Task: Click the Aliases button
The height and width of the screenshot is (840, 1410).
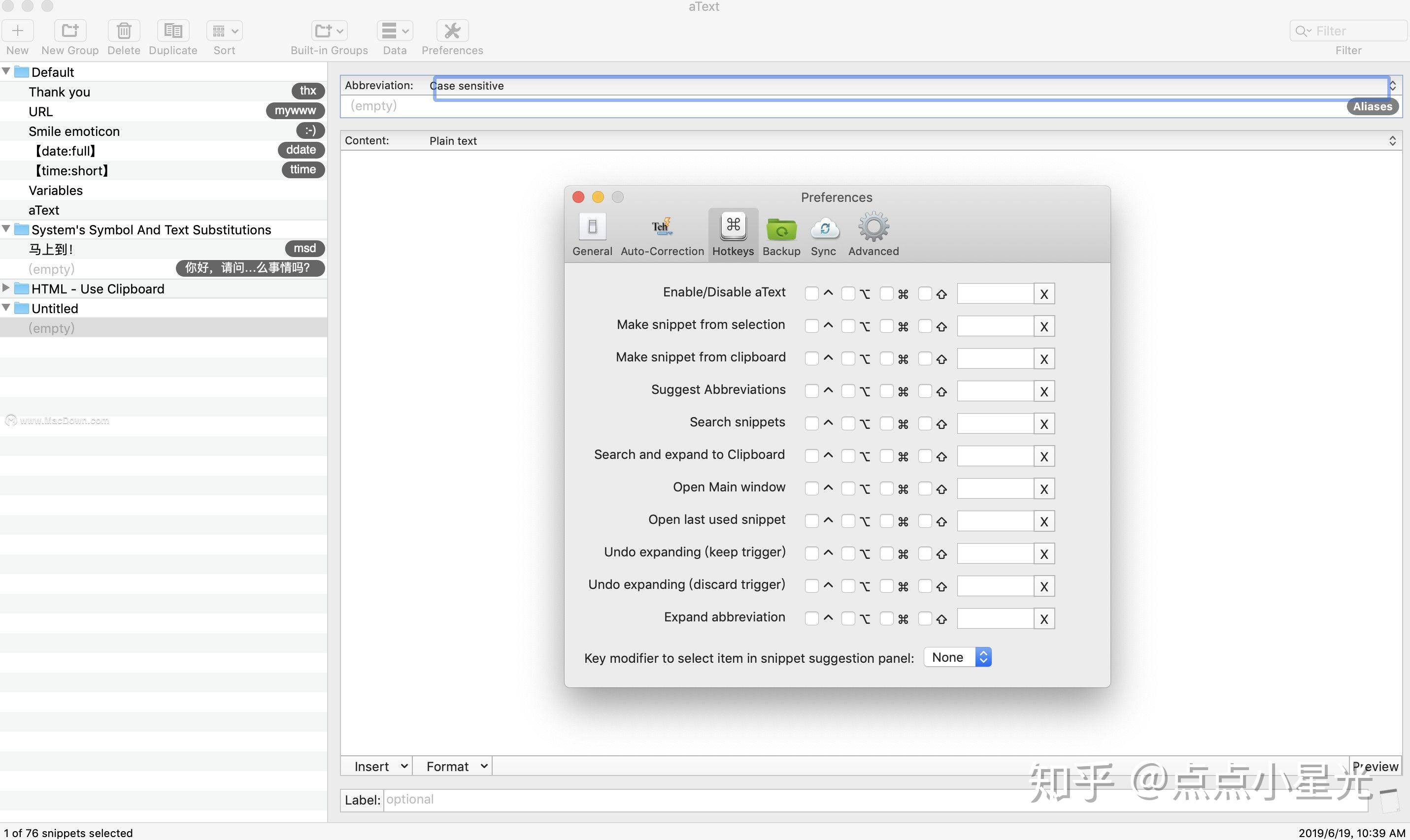Action: 1373,106
